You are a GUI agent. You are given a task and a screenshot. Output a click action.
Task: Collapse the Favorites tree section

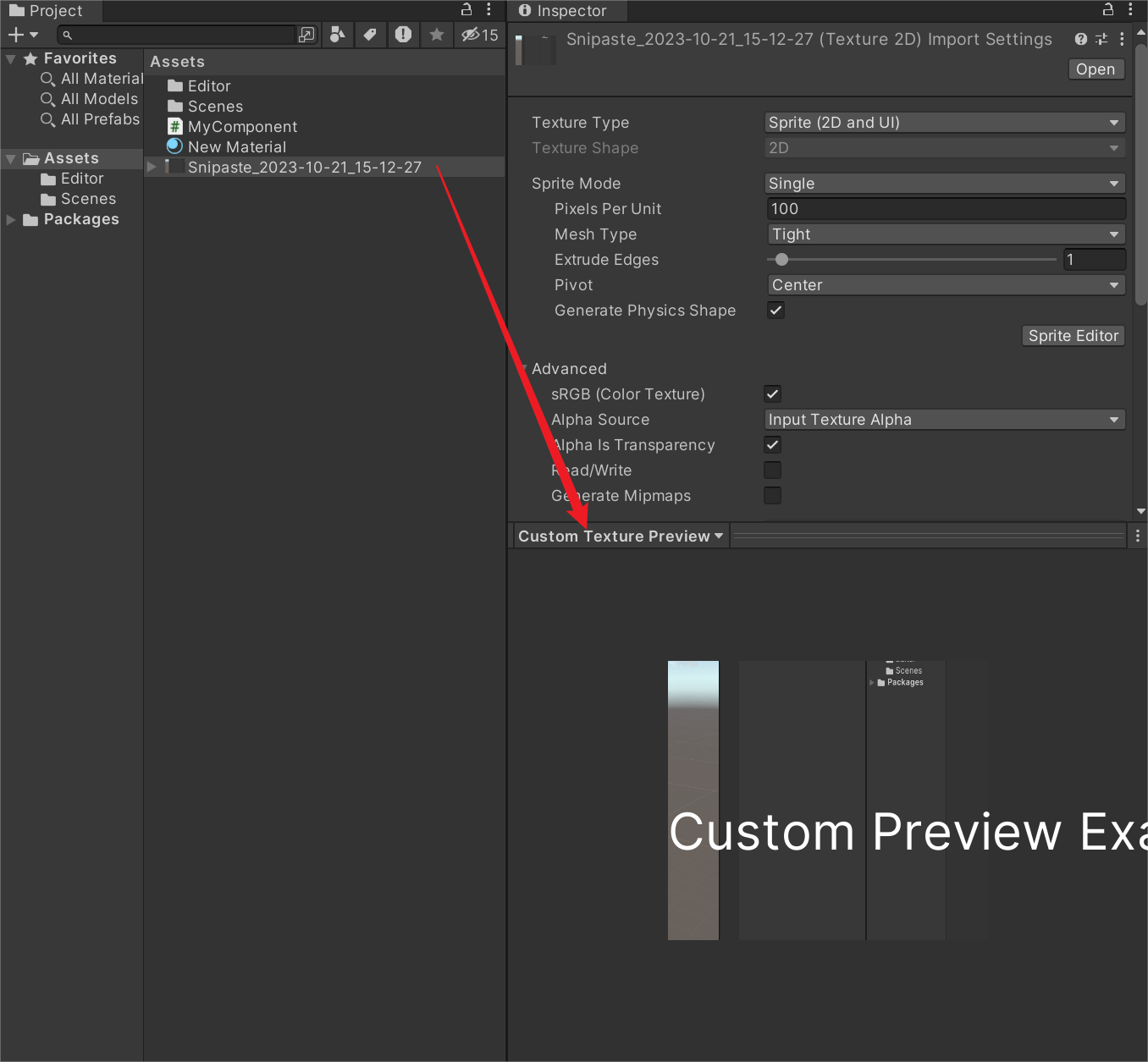pos(10,58)
